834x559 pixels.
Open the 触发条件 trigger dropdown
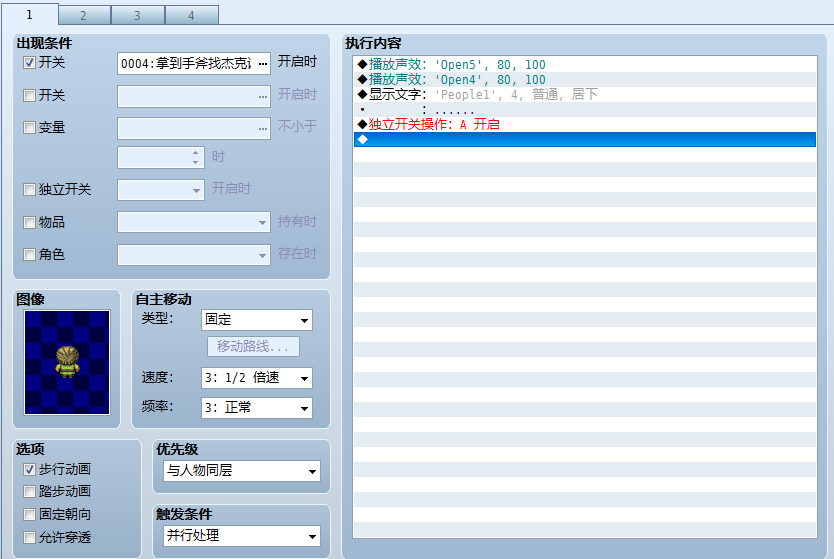pyautogui.click(x=242, y=536)
